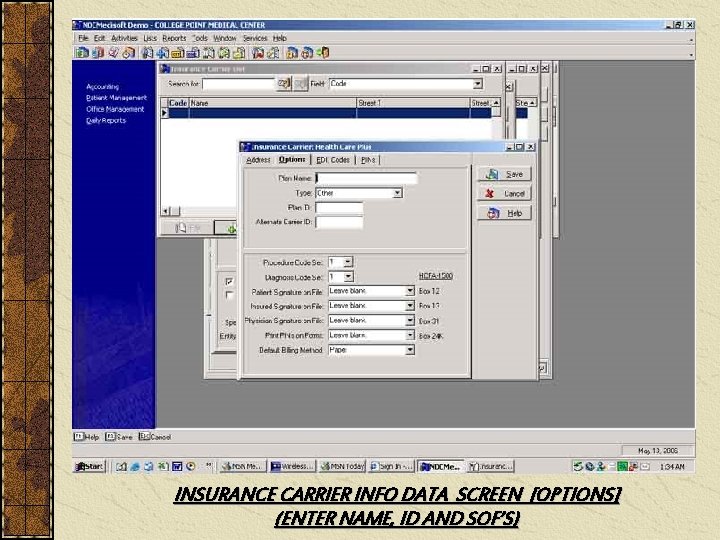
Task: Click status bar Cancel shortcut
Action: click(155, 437)
